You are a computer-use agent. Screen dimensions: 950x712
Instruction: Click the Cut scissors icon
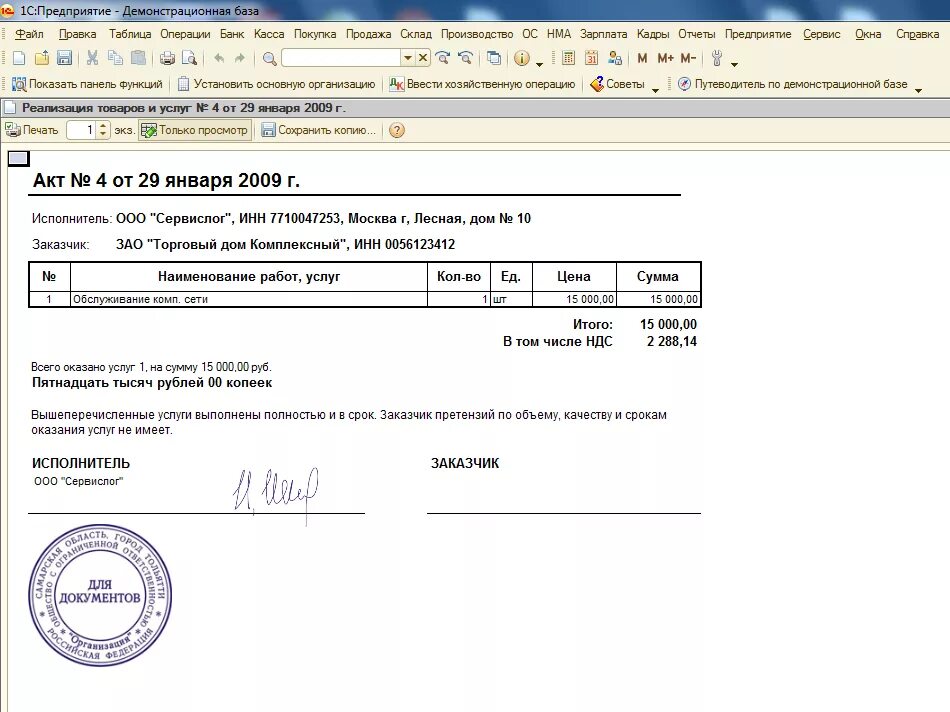point(92,58)
